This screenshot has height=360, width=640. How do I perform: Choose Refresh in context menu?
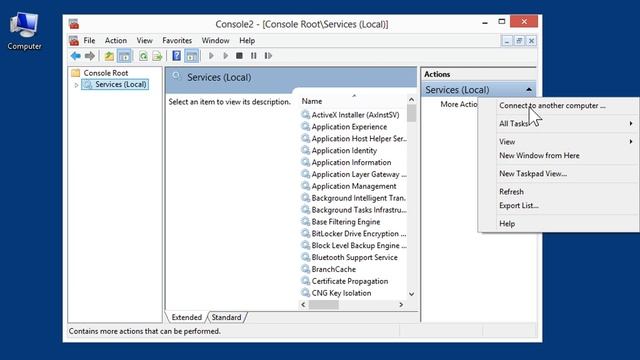click(559, 191)
